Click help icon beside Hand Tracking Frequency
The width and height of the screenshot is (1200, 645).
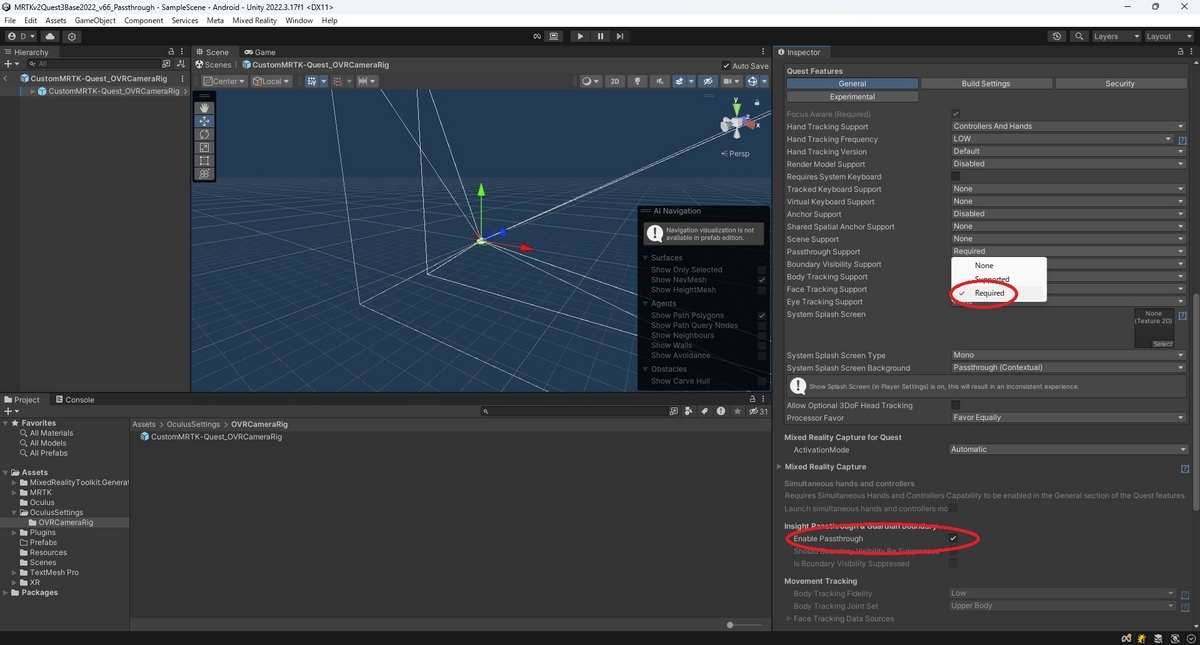pyautogui.click(x=1182, y=140)
